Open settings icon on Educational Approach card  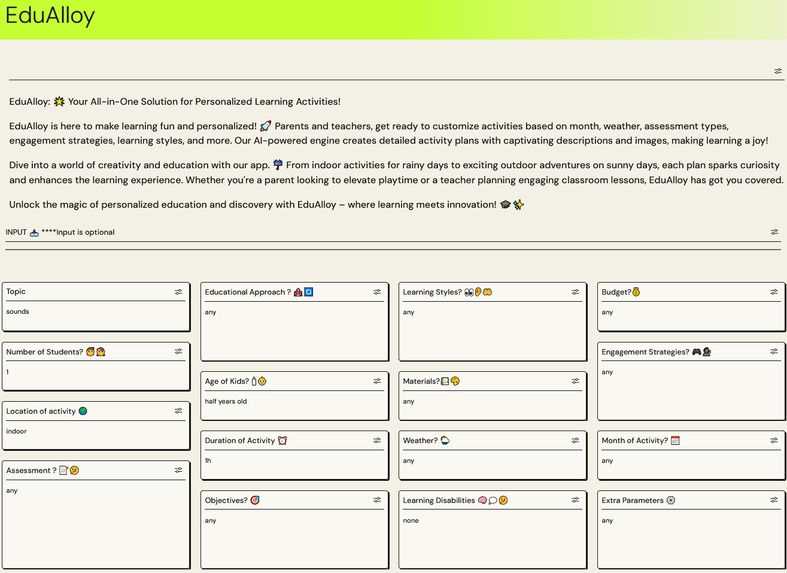click(377, 292)
